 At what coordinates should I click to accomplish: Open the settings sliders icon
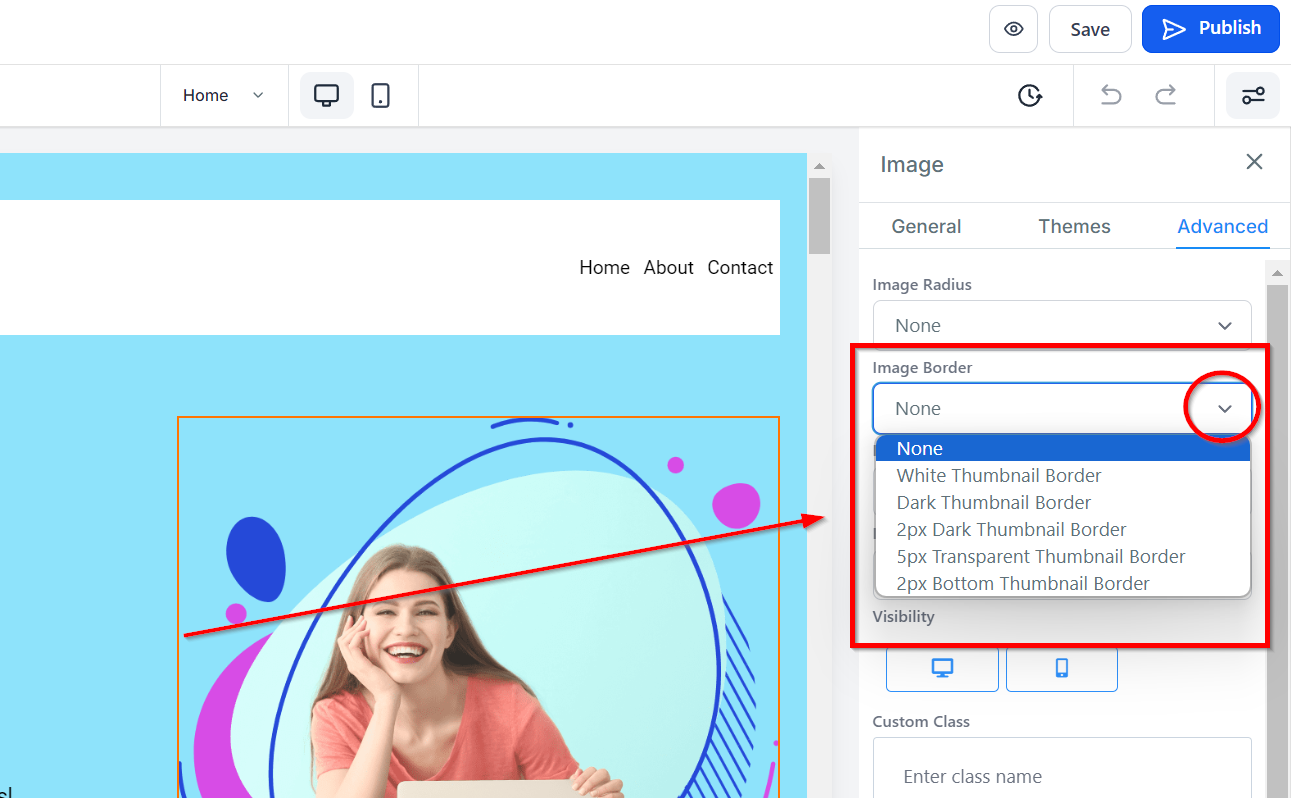click(1253, 96)
